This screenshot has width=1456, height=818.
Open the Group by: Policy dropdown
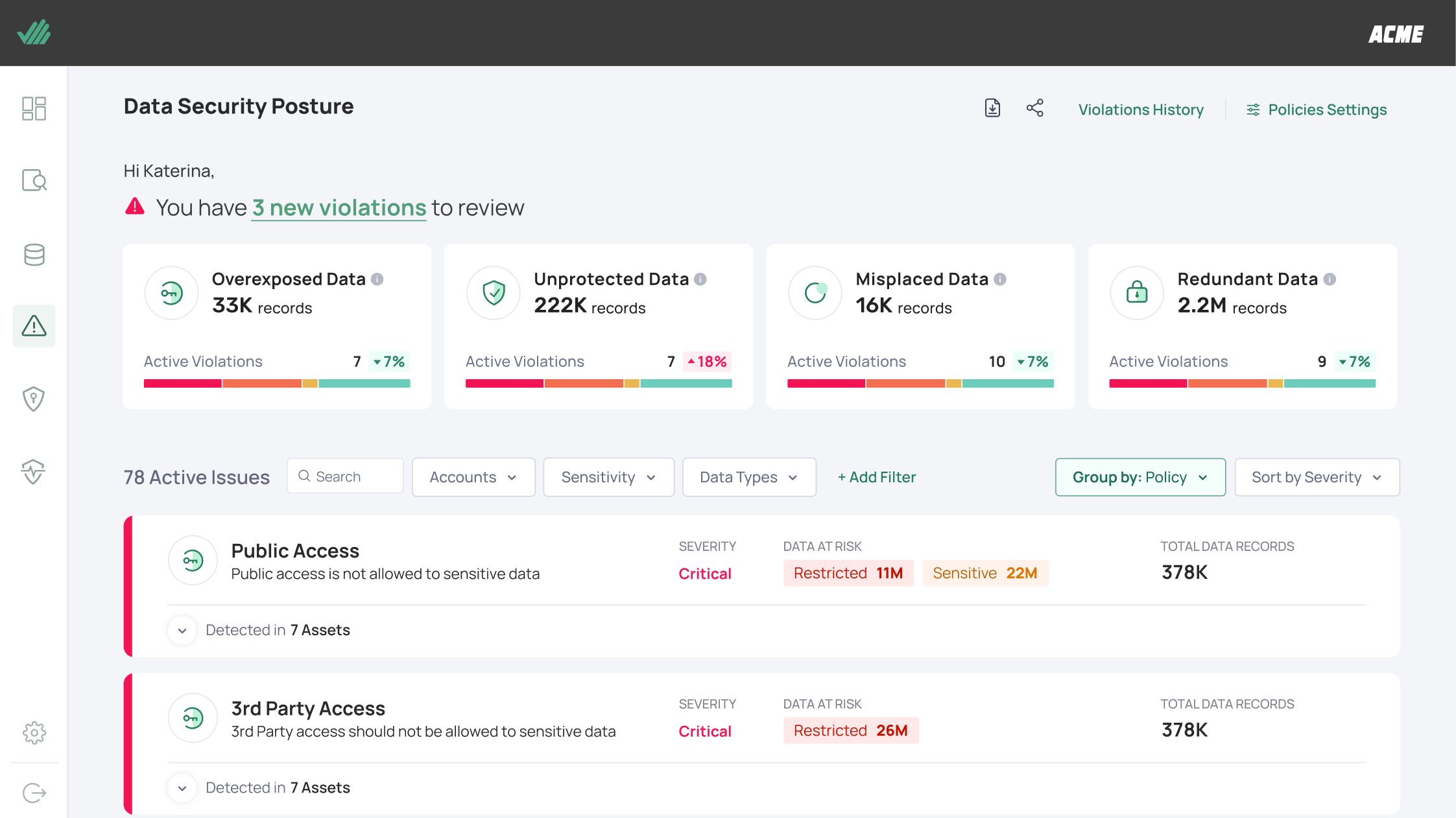pyautogui.click(x=1140, y=477)
